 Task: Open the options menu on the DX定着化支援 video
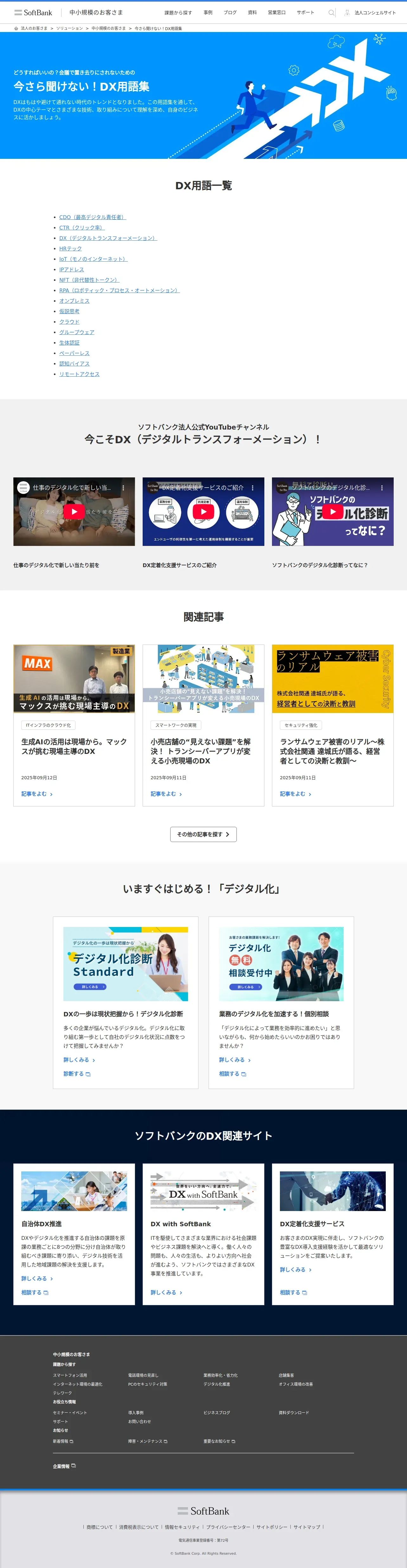253,488
